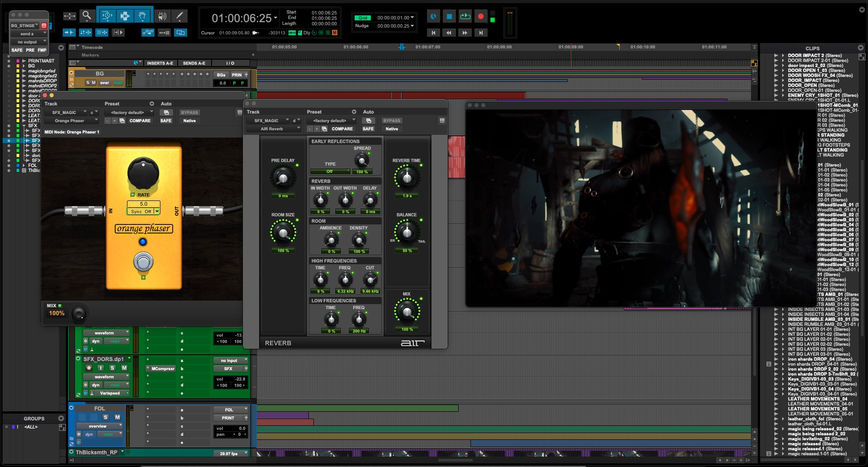Click PRE button in BG_STINGE send window
868x467 pixels.
30,50
